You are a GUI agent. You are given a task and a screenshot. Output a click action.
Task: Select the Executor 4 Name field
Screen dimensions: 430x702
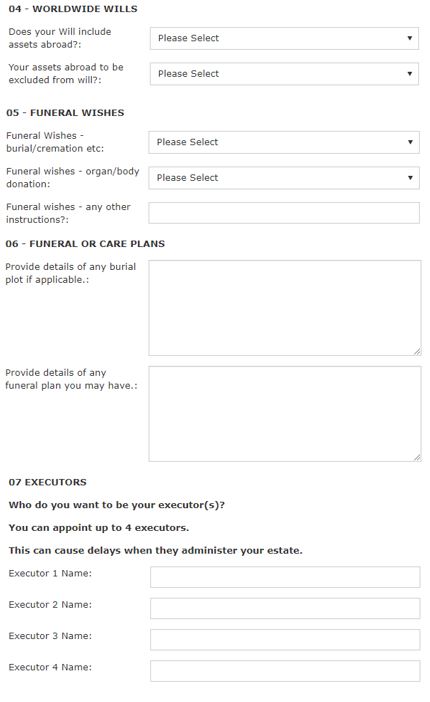click(x=285, y=671)
